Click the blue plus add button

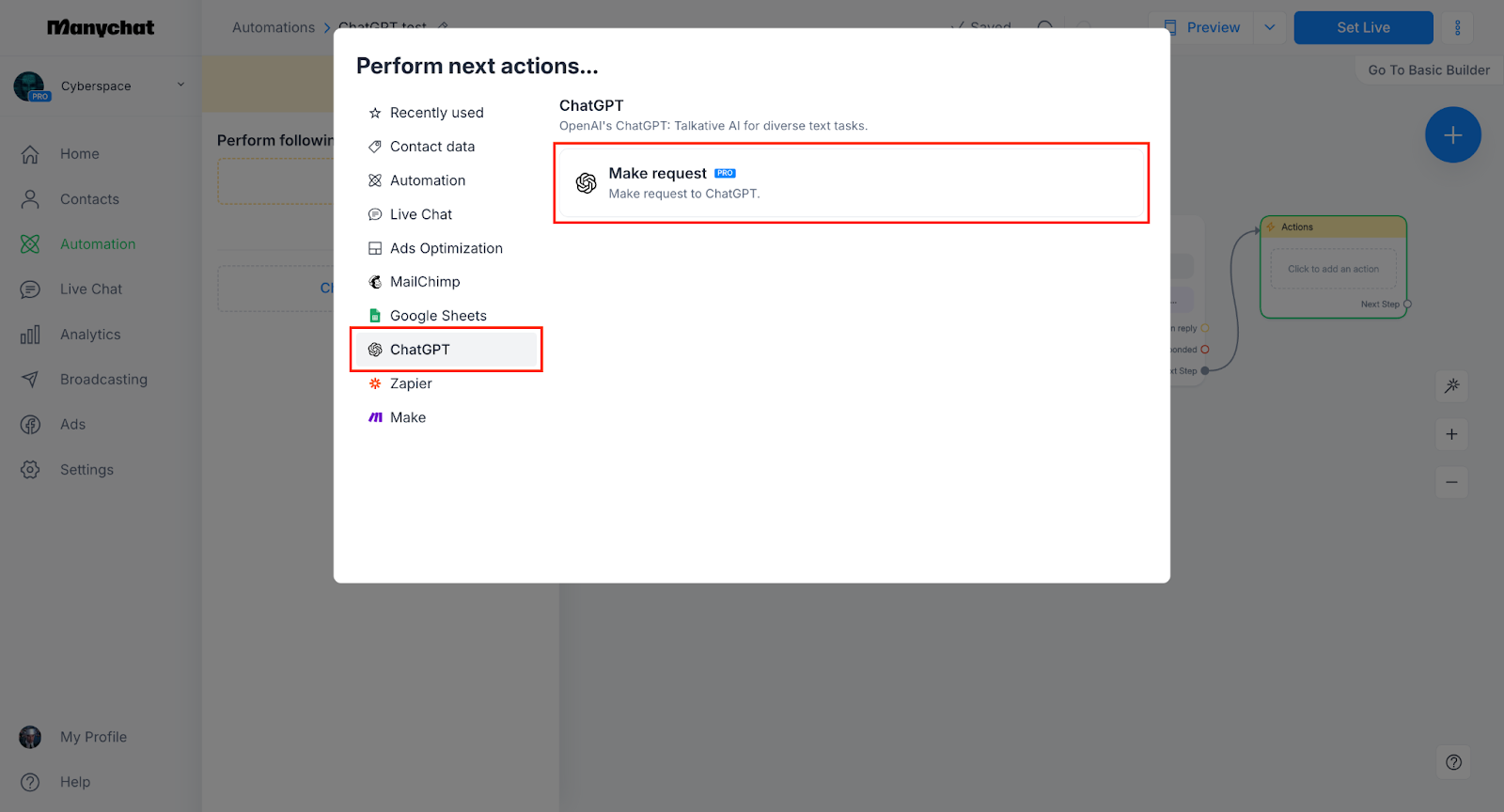(x=1452, y=135)
